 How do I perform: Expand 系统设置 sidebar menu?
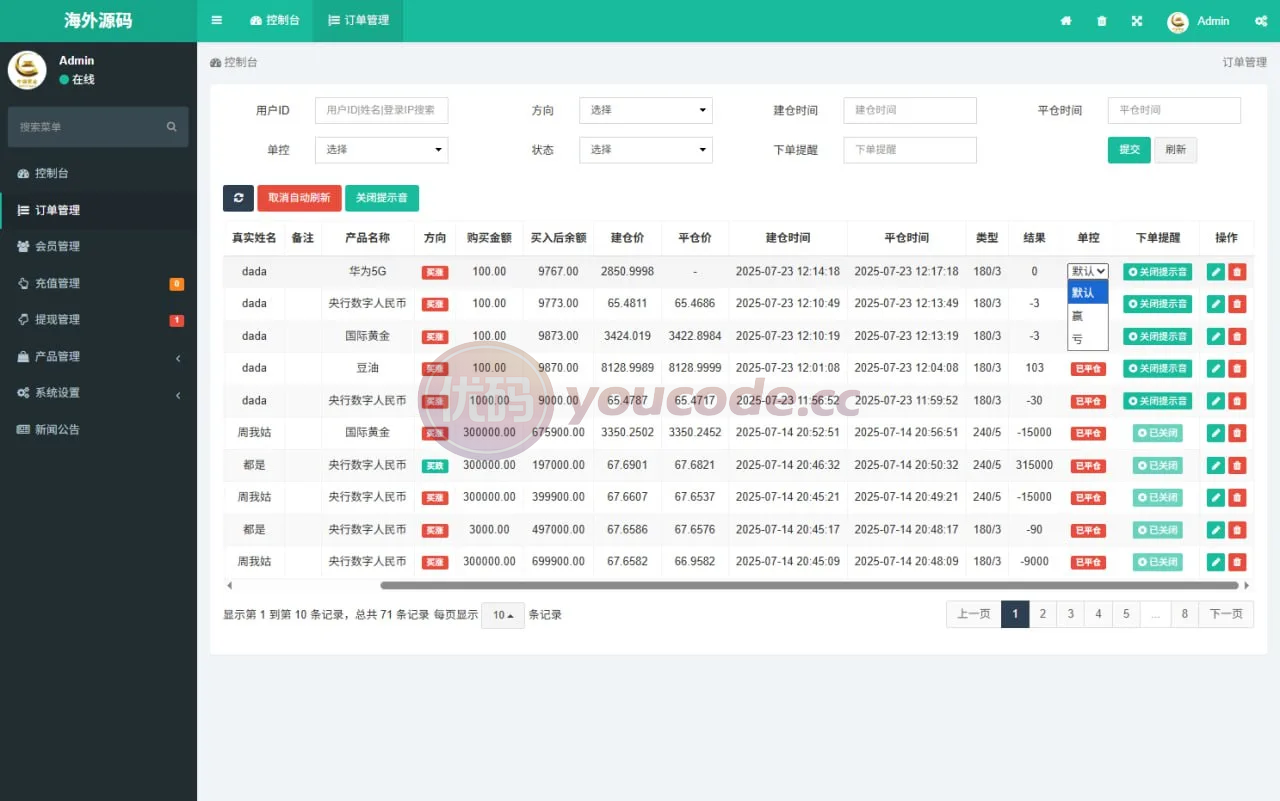[98, 393]
